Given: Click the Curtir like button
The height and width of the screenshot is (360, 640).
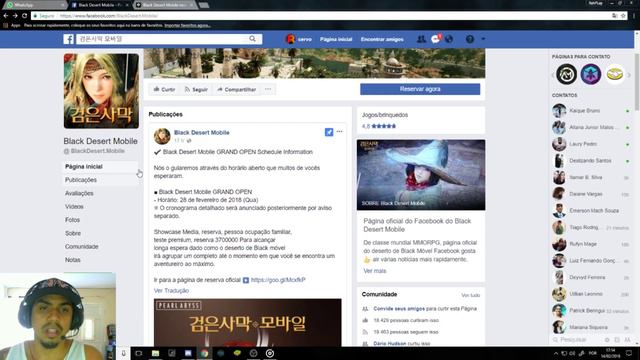Looking at the screenshot, I should click(x=164, y=89).
